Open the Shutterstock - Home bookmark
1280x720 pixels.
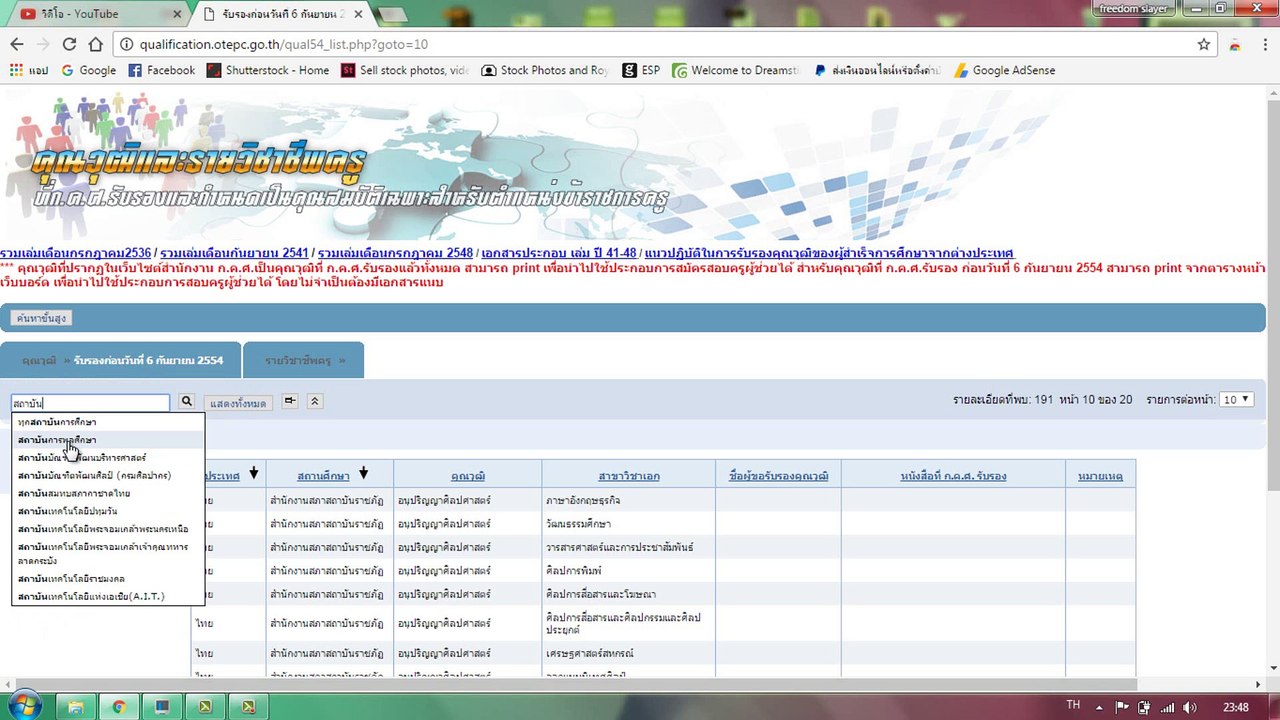click(x=268, y=70)
